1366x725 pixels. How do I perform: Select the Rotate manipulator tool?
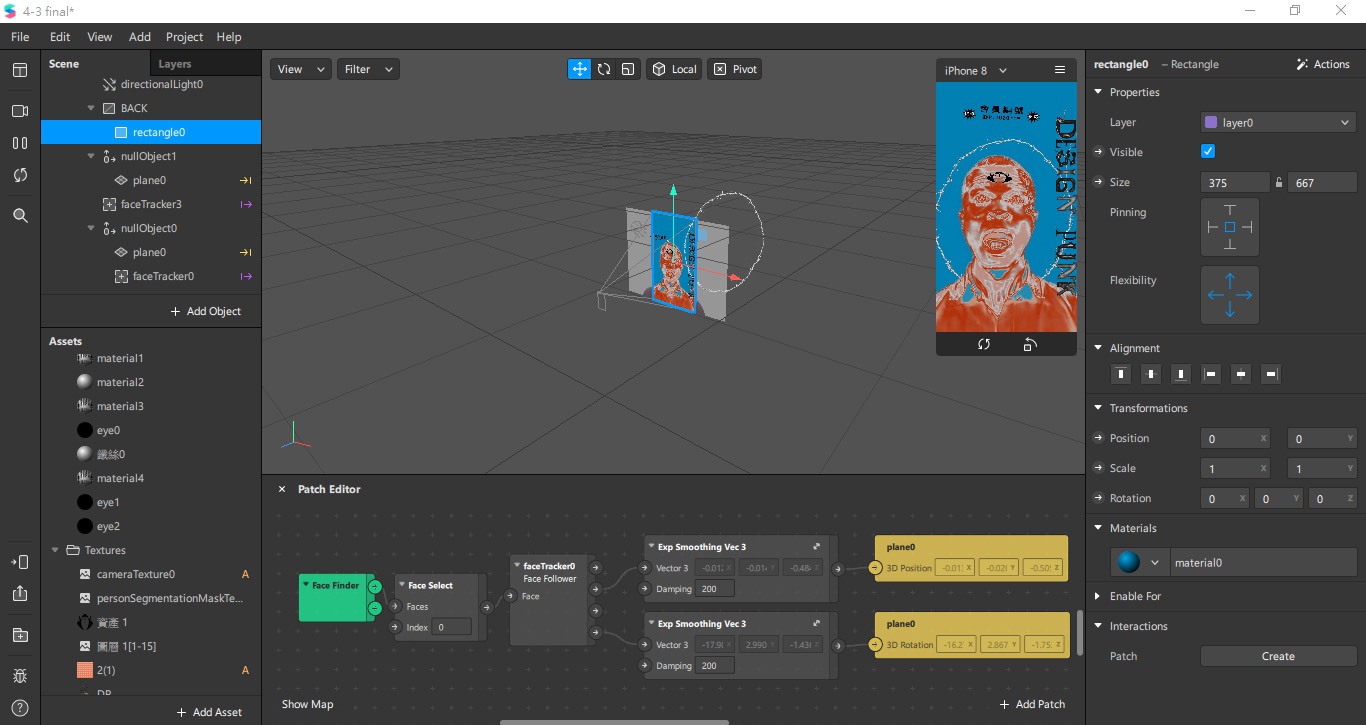click(x=604, y=69)
